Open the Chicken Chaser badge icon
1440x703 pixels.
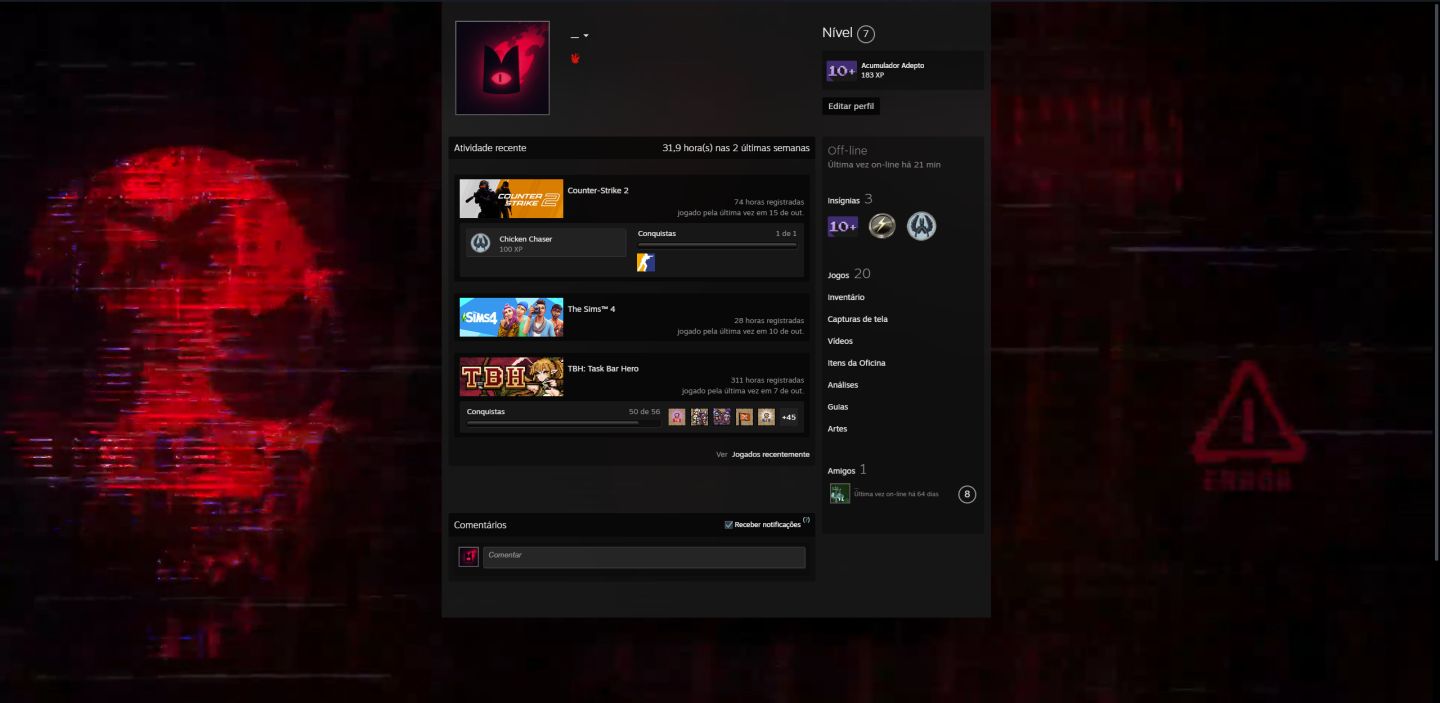click(481, 242)
